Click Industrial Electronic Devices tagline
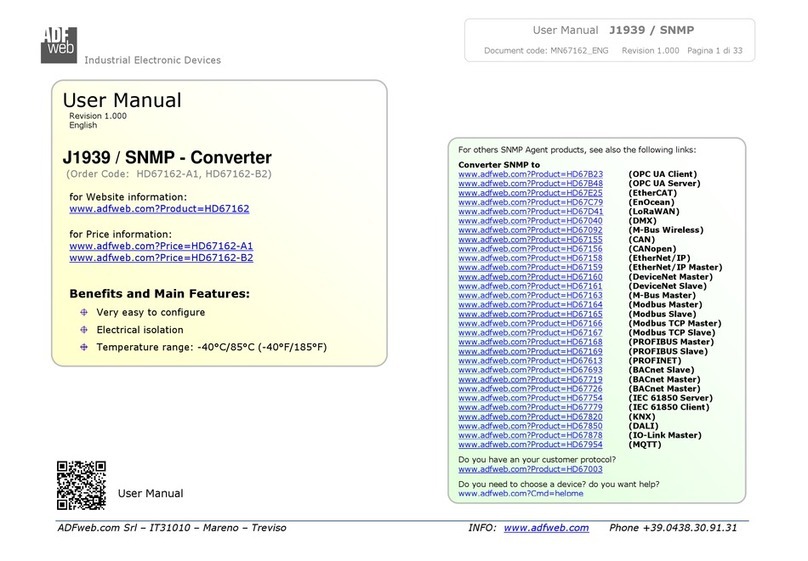 (x=153, y=60)
